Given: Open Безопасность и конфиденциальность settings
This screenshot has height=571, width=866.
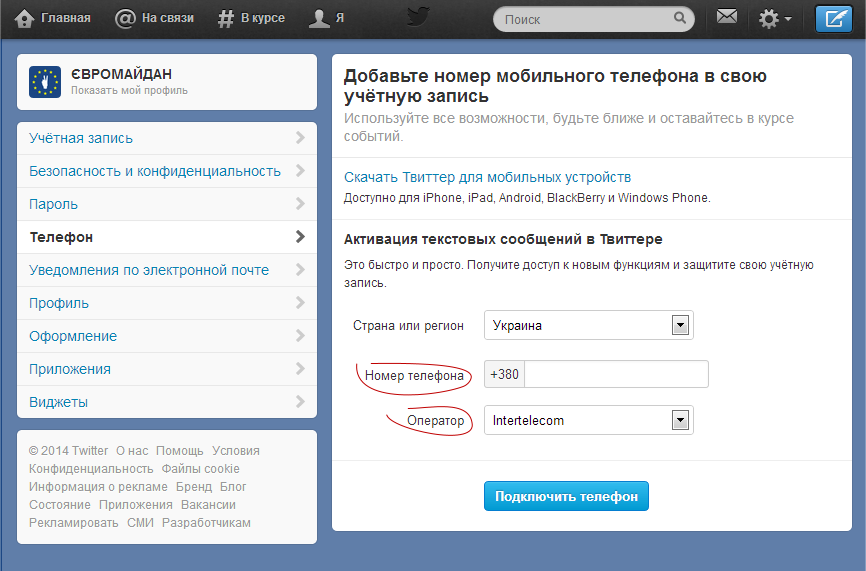Looking at the screenshot, I should (167, 171).
